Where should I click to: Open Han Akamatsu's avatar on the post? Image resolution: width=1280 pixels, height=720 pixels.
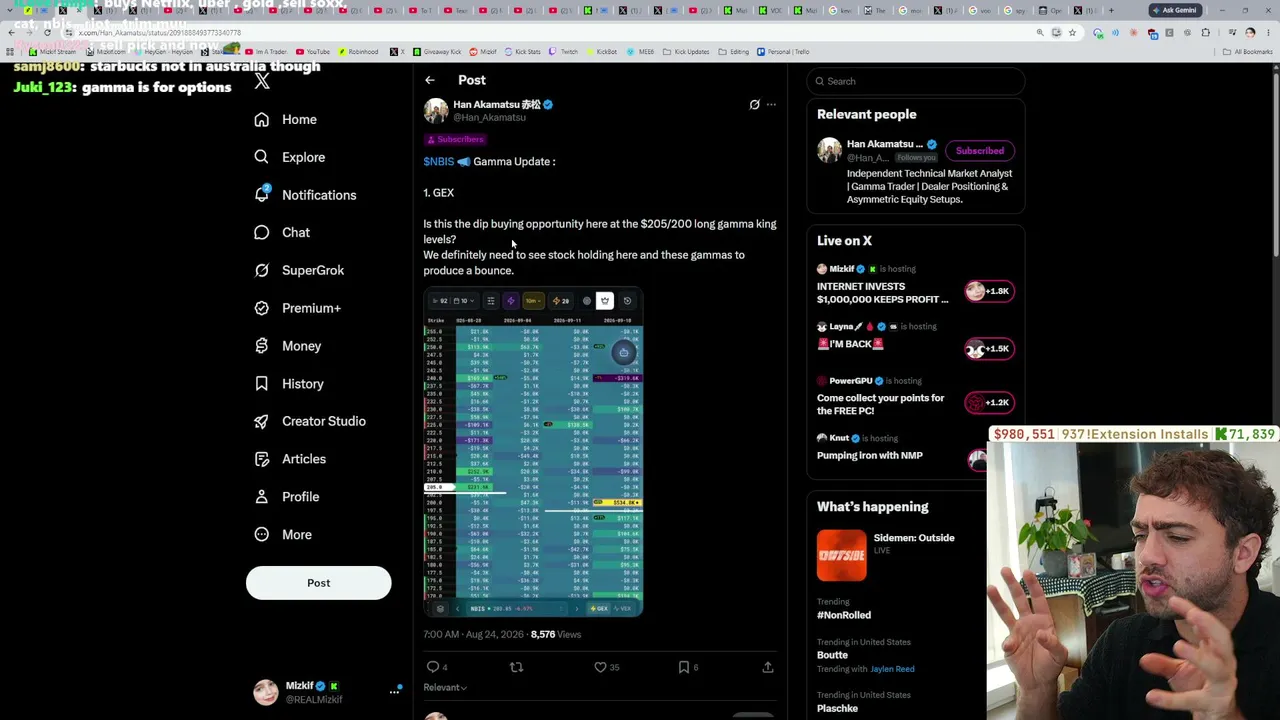pyautogui.click(x=436, y=110)
